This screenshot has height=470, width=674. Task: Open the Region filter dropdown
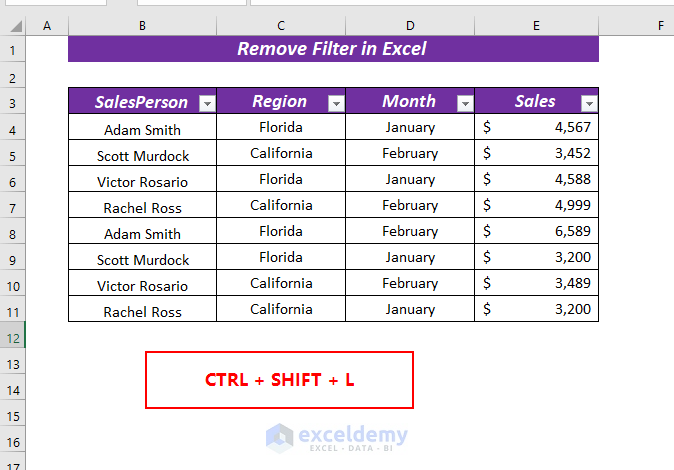click(336, 103)
